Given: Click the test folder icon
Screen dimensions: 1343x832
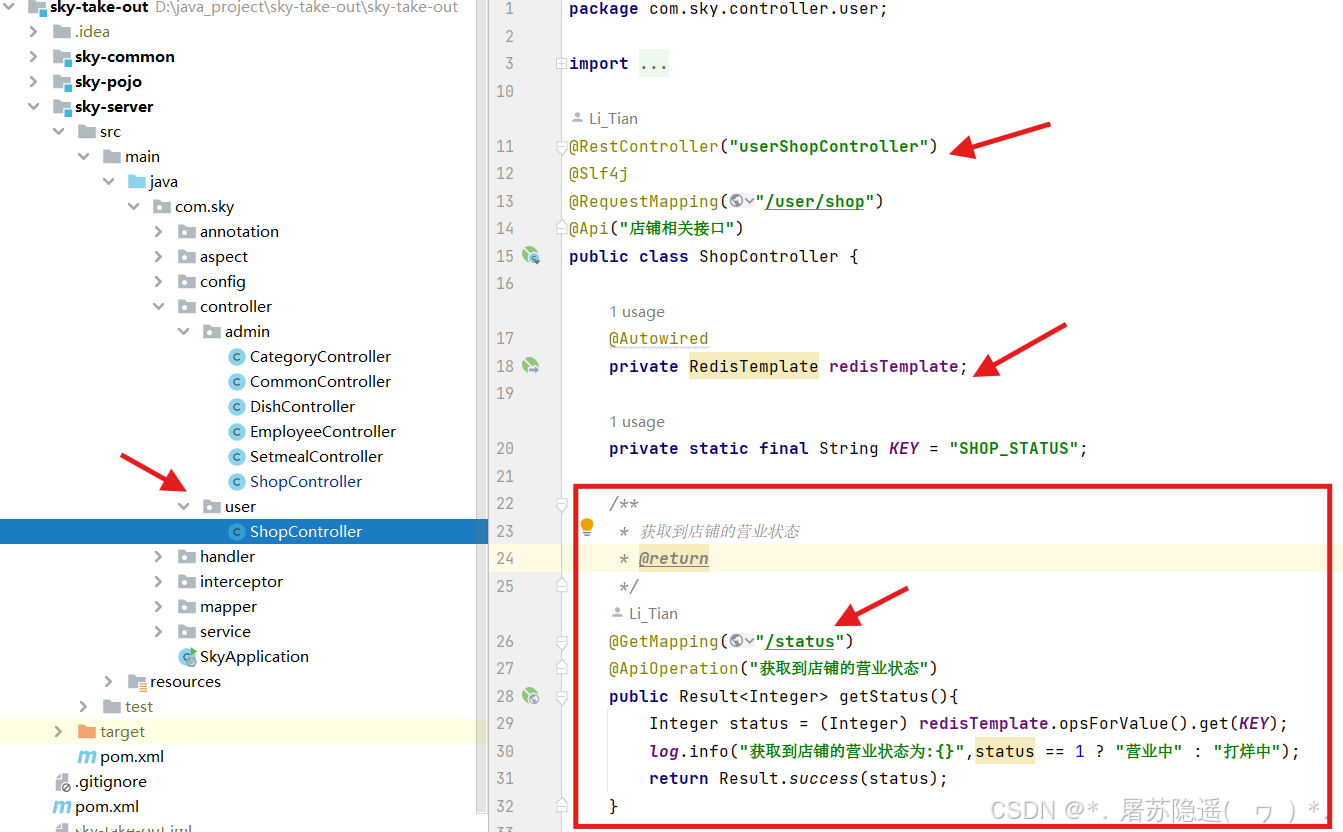Looking at the screenshot, I should tap(112, 707).
